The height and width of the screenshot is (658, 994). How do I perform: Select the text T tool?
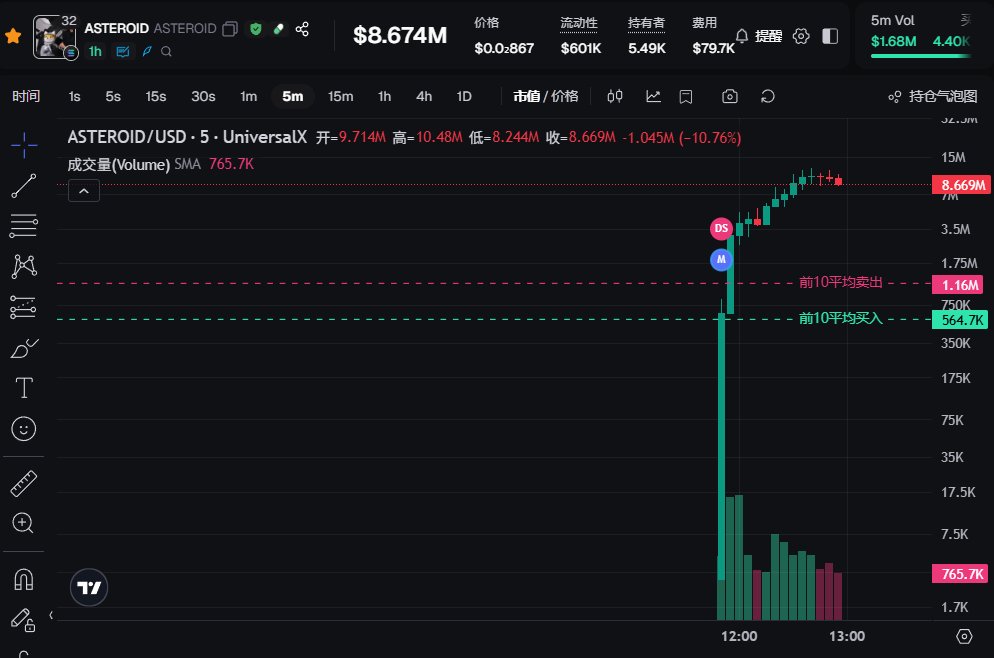tap(24, 388)
